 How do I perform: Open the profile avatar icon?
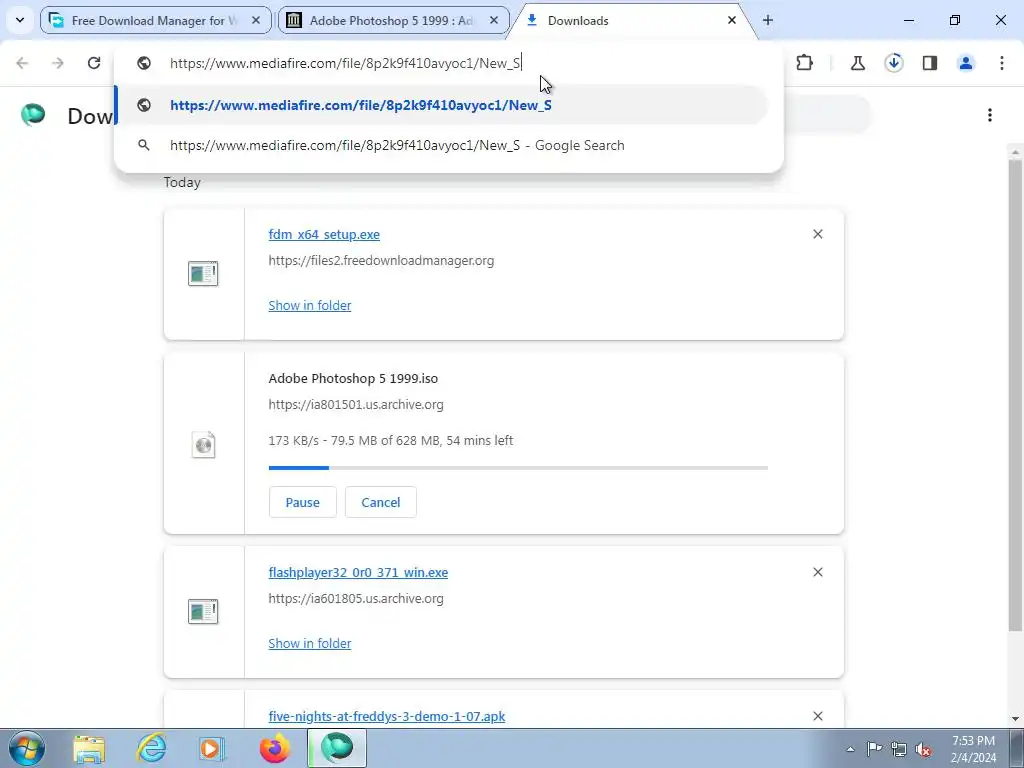[x=966, y=63]
